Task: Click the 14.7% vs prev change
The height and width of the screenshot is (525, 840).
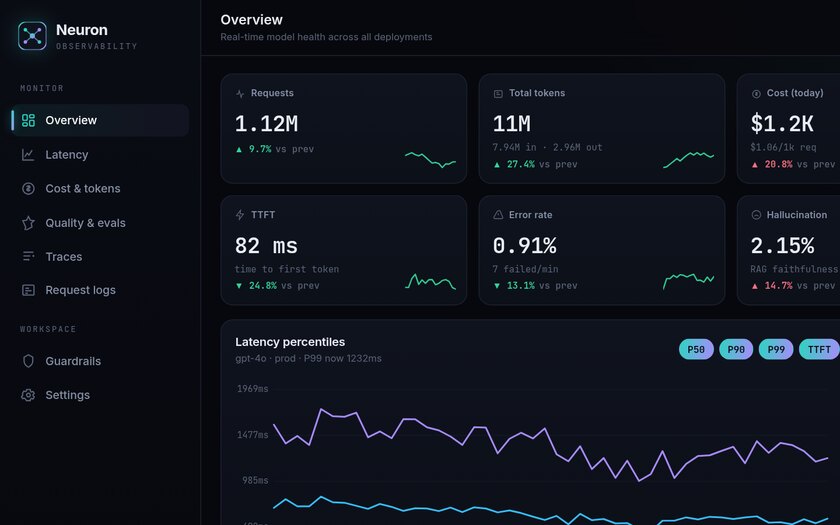Action: click(x=793, y=286)
